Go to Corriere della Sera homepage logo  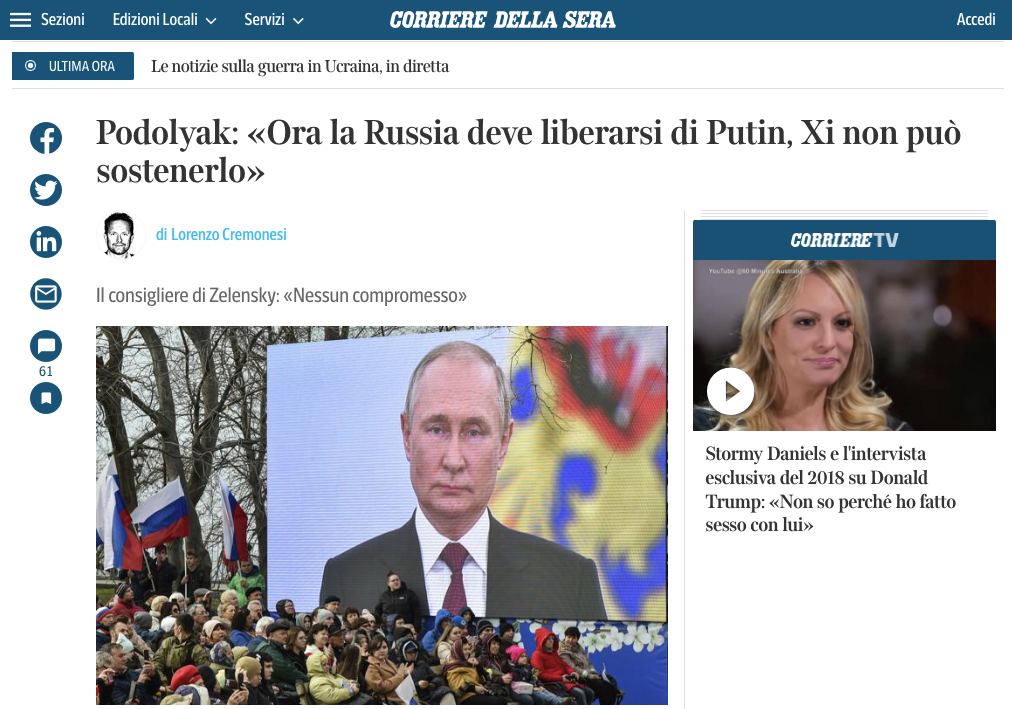(x=502, y=20)
